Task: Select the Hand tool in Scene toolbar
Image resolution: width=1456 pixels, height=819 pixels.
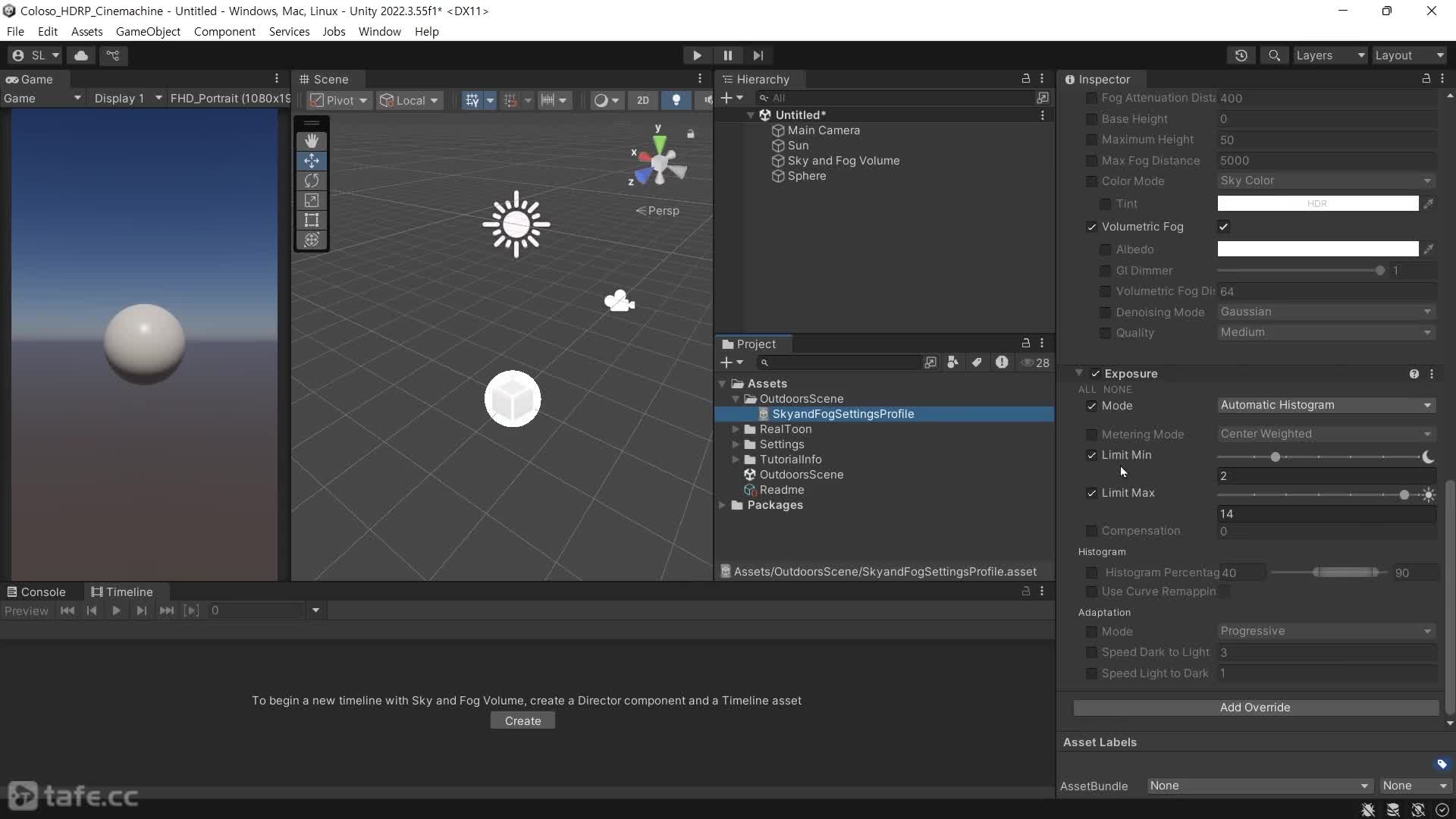Action: [311, 141]
